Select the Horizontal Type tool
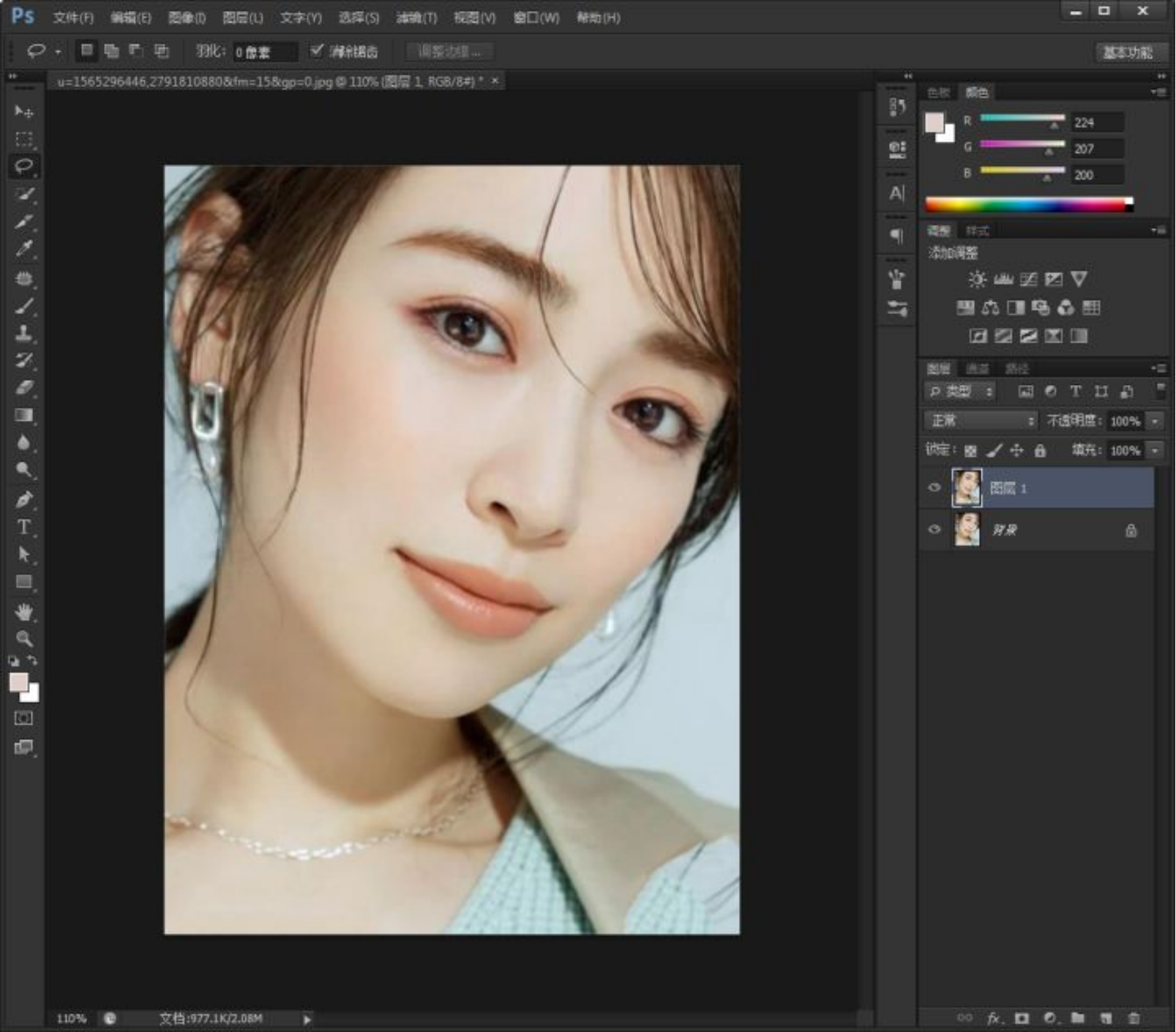Image resolution: width=1176 pixels, height=1032 pixels. tap(23, 527)
